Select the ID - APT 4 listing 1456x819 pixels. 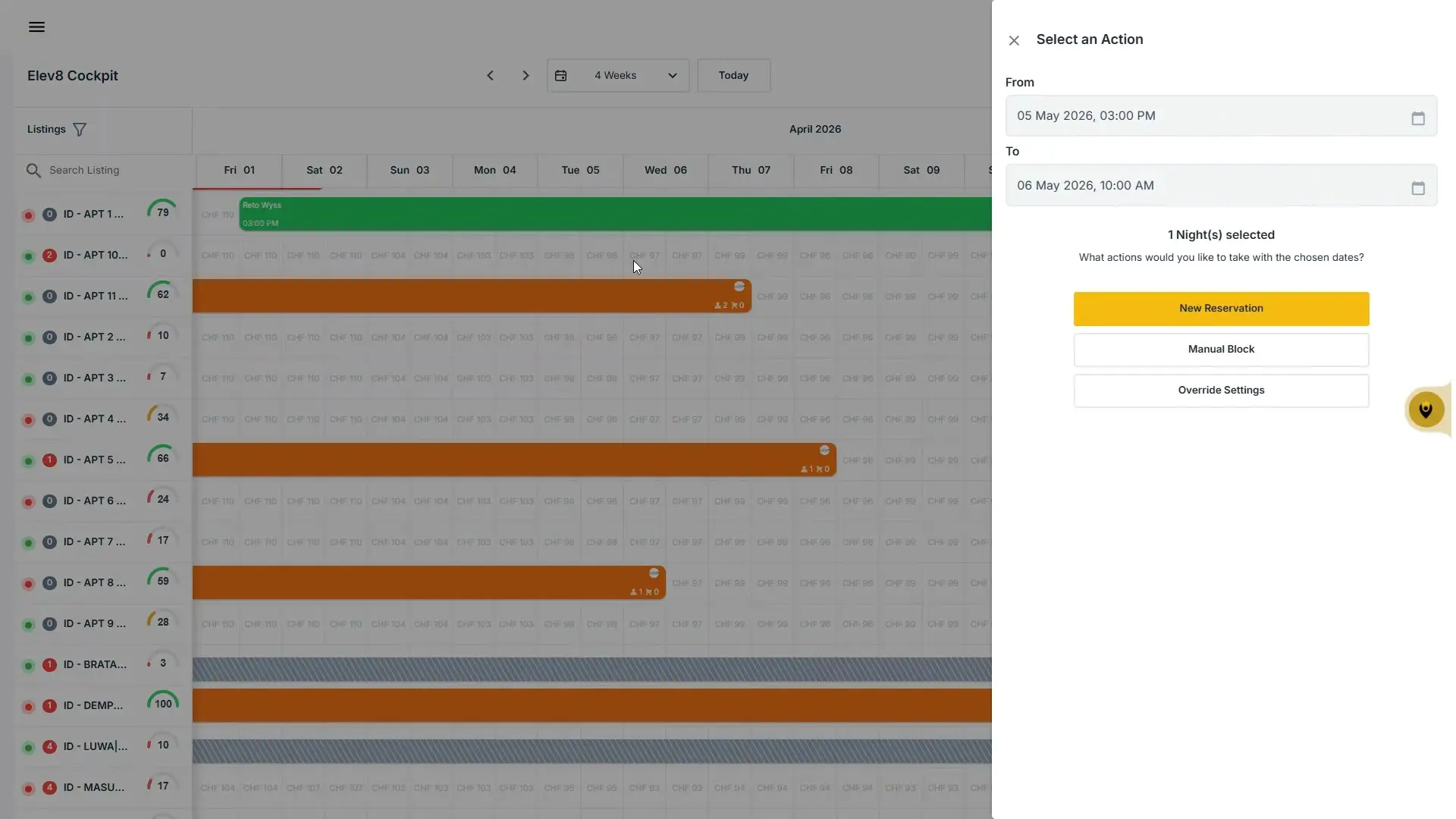[95, 419]
